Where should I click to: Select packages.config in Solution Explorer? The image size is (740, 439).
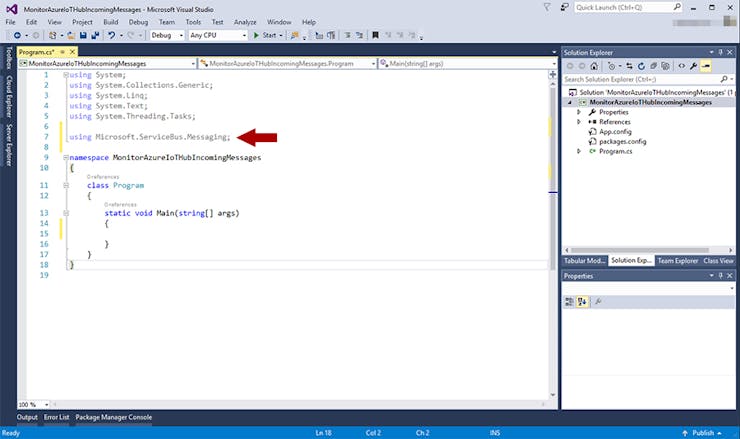[x=622, y=142]
